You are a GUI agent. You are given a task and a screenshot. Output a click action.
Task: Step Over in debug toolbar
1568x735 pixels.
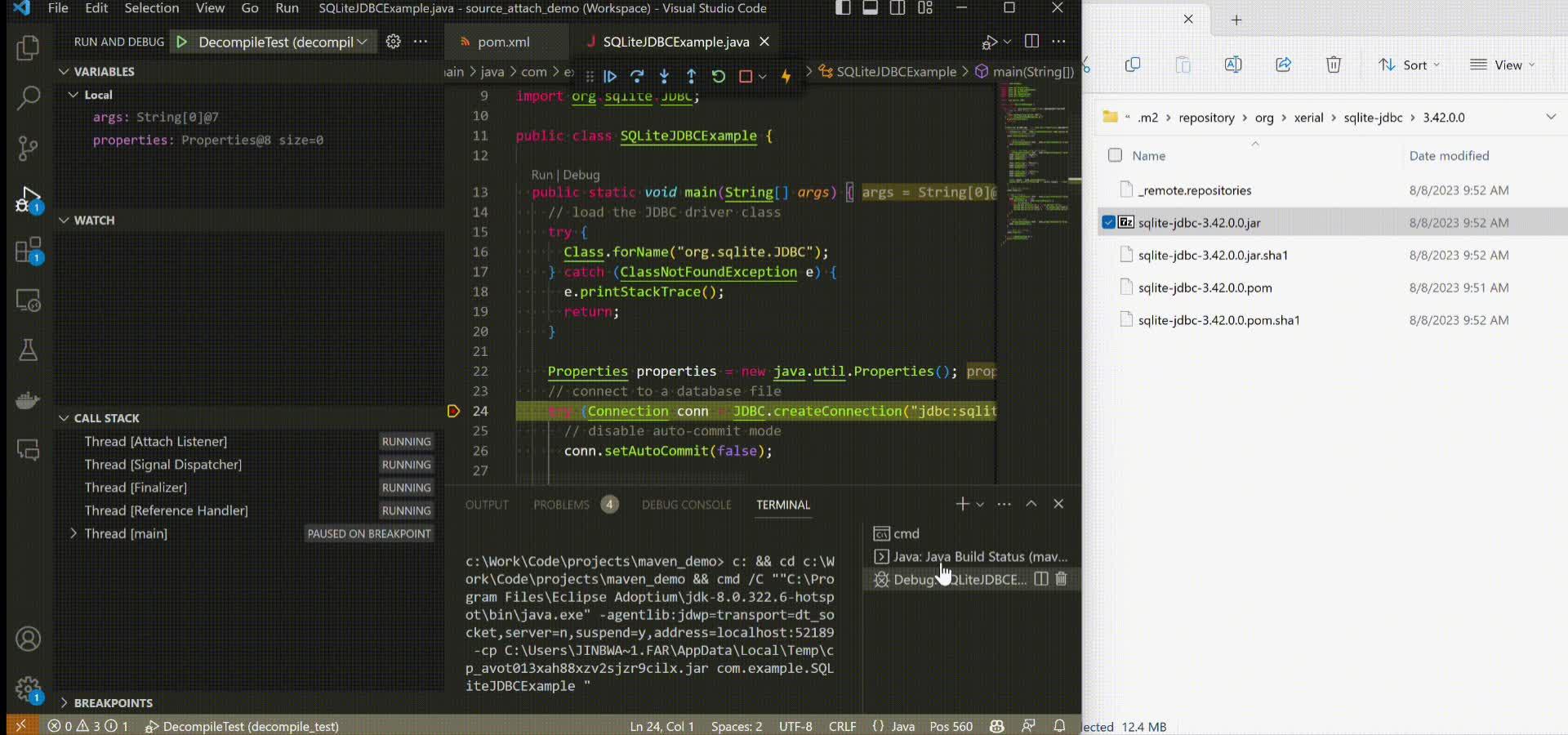(637, 76)
